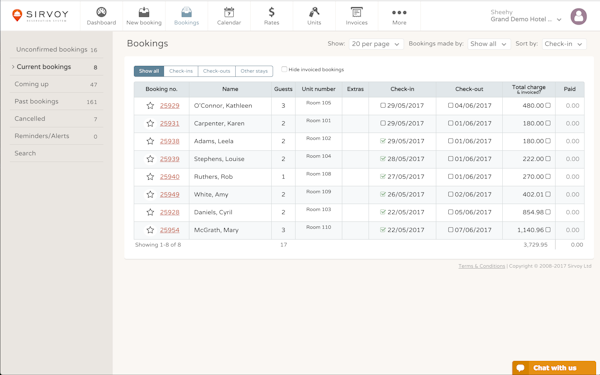
Task: Star booking 25940
Action: (150, 176)
